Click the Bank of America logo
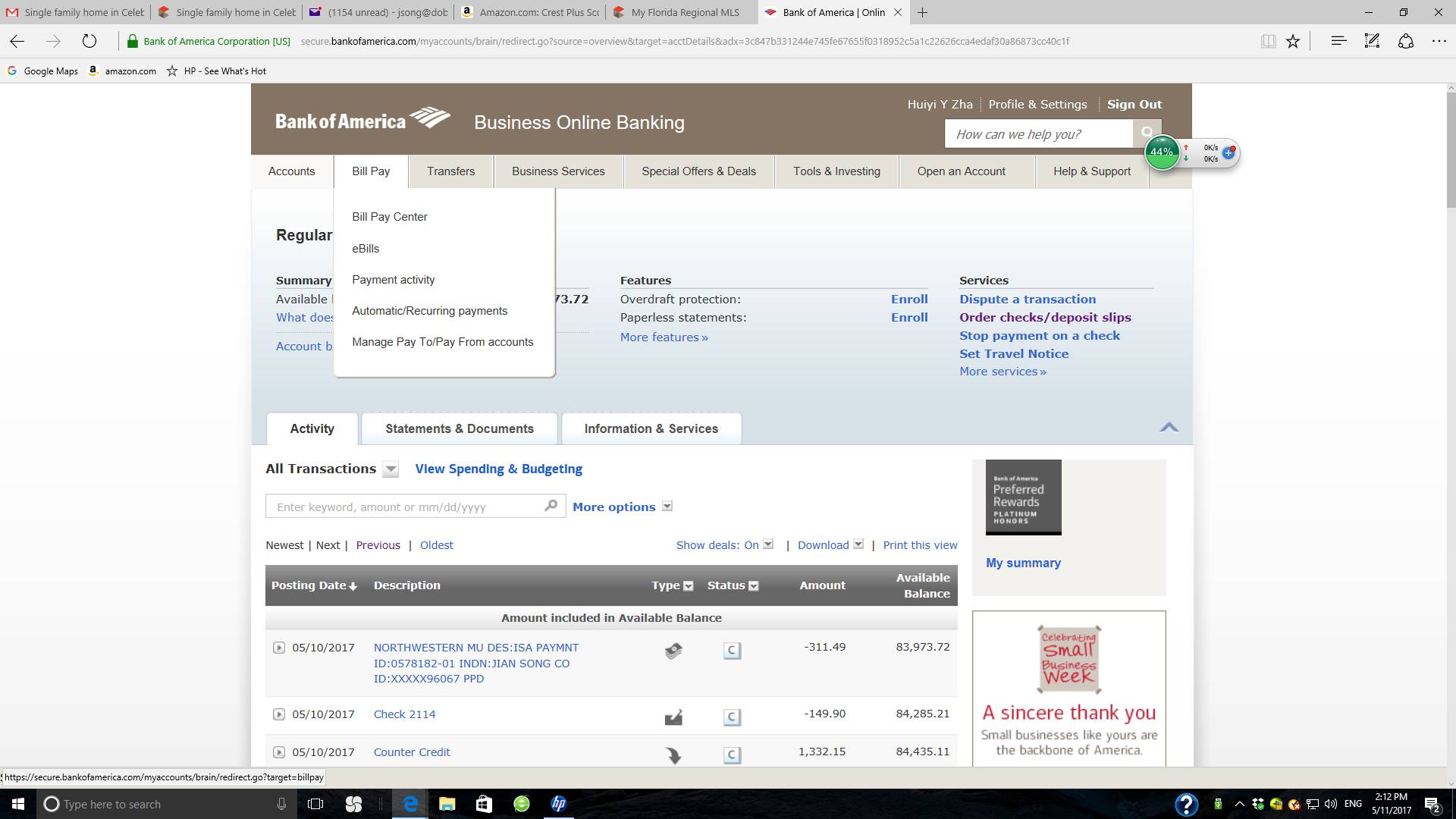The height and width of the screenshot is (819, 1456). 362,120
